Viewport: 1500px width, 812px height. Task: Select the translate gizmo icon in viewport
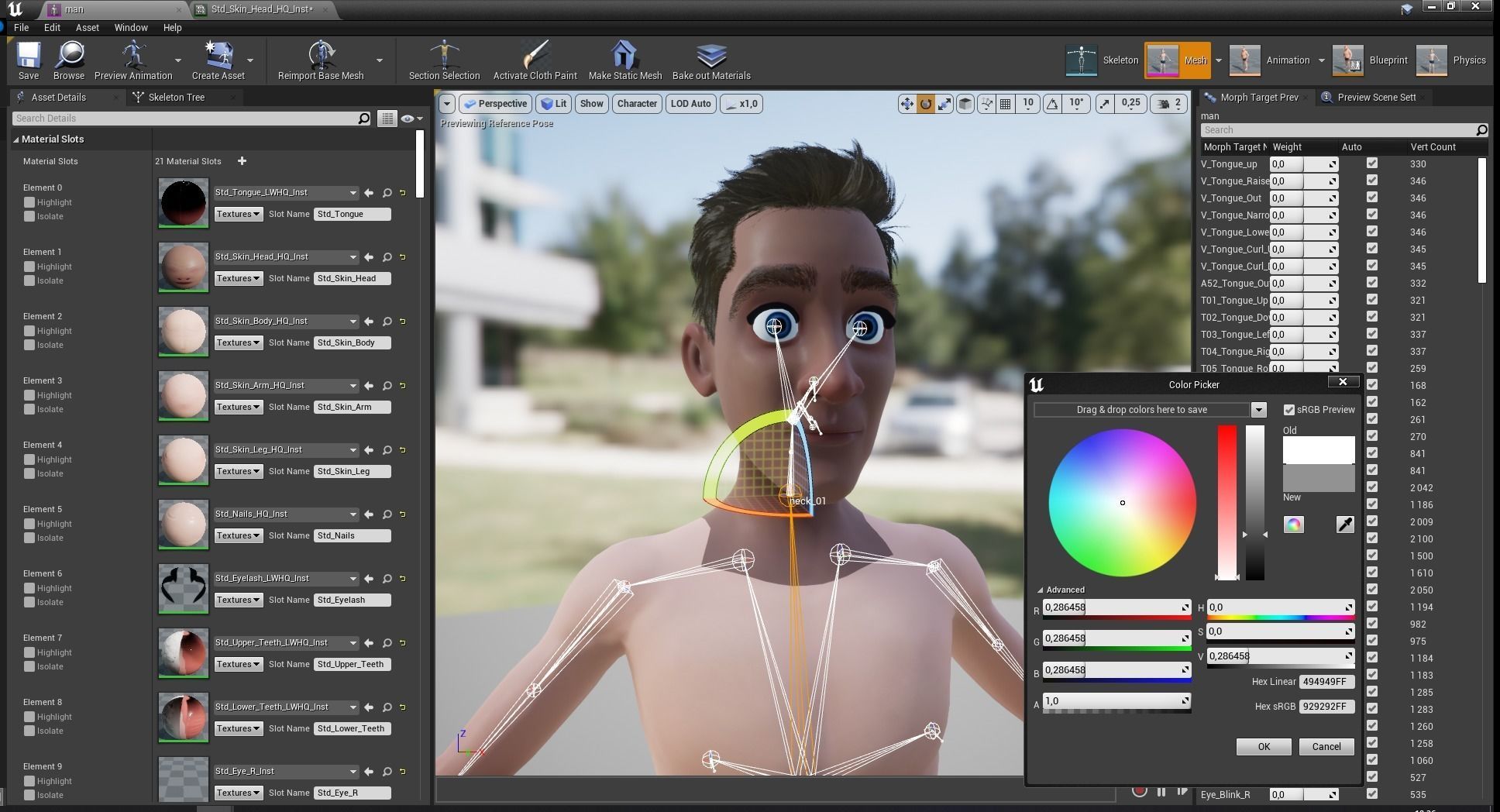(x=907, y=104)
